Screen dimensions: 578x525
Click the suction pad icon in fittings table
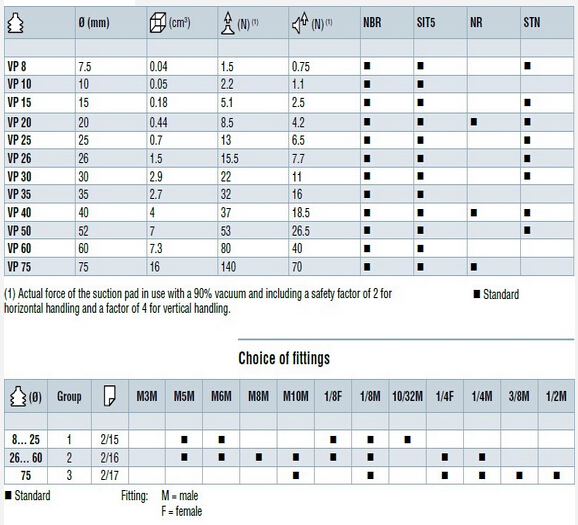[18, 396]
